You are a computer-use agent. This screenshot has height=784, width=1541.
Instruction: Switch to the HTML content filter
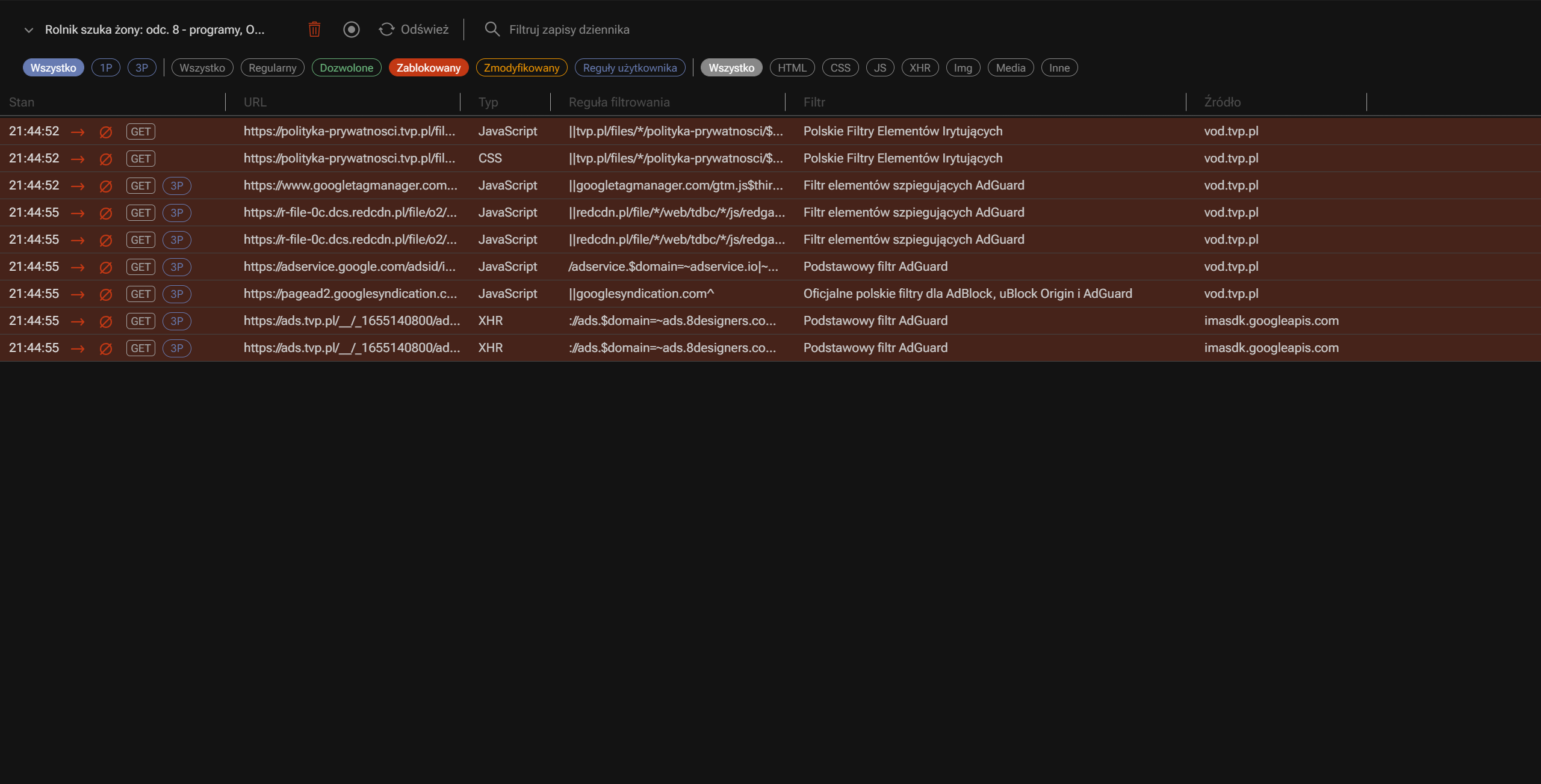792,67
